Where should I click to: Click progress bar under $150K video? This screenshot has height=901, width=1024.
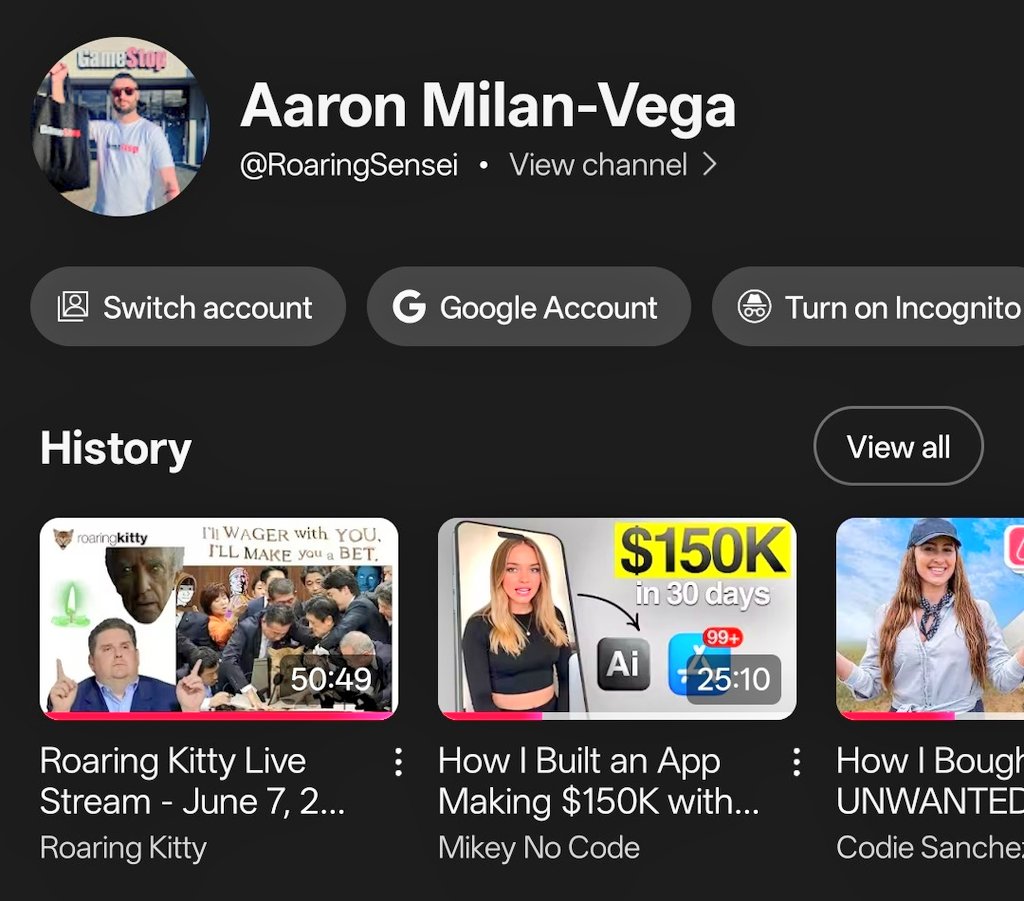pyautogui.click(x=617, y=716)
